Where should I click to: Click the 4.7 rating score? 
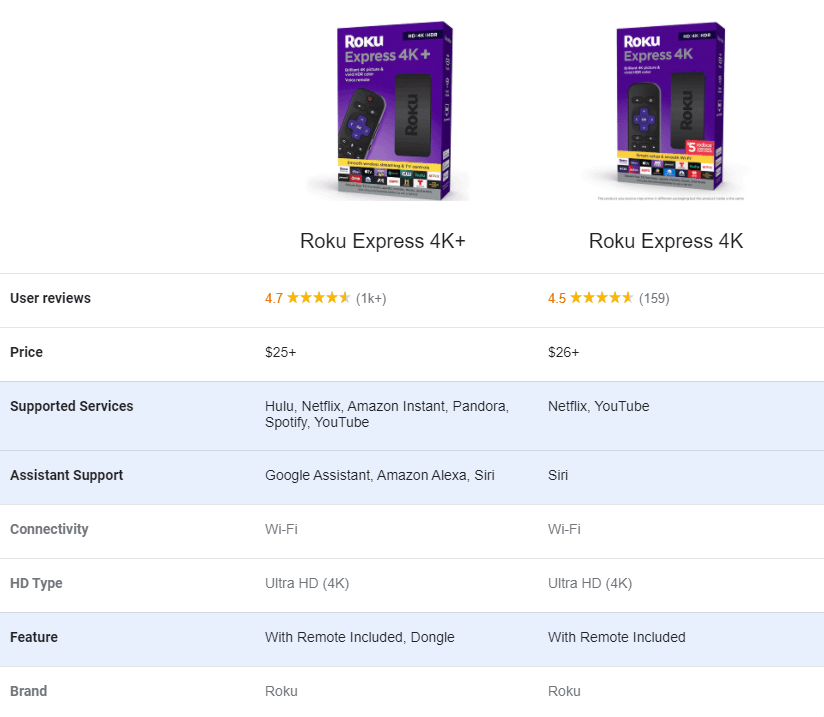pyautogui.click(x=274, y=298)
